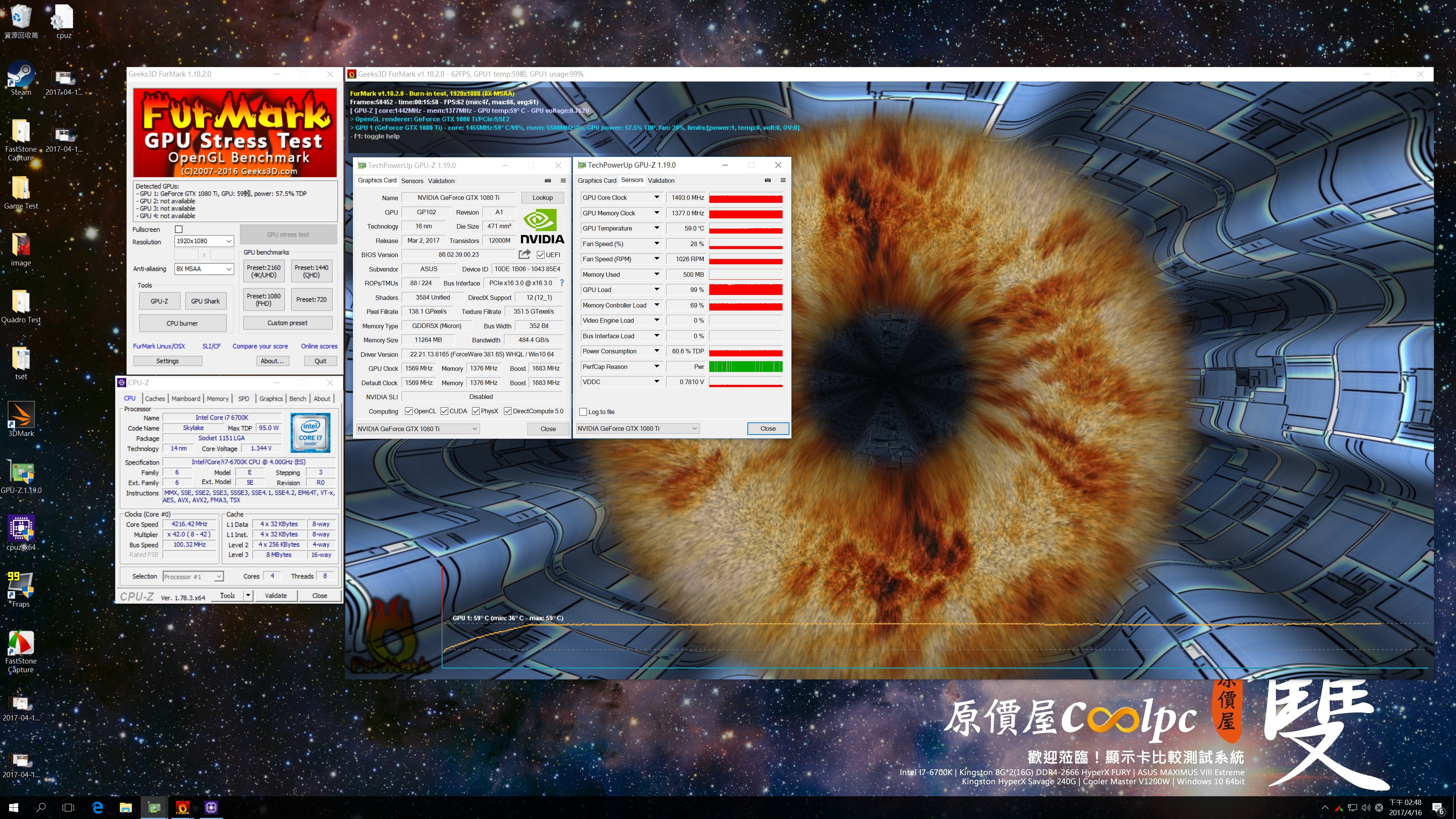Open Validation tab in GPU-Z Sensors window

[x=661, y=180]
